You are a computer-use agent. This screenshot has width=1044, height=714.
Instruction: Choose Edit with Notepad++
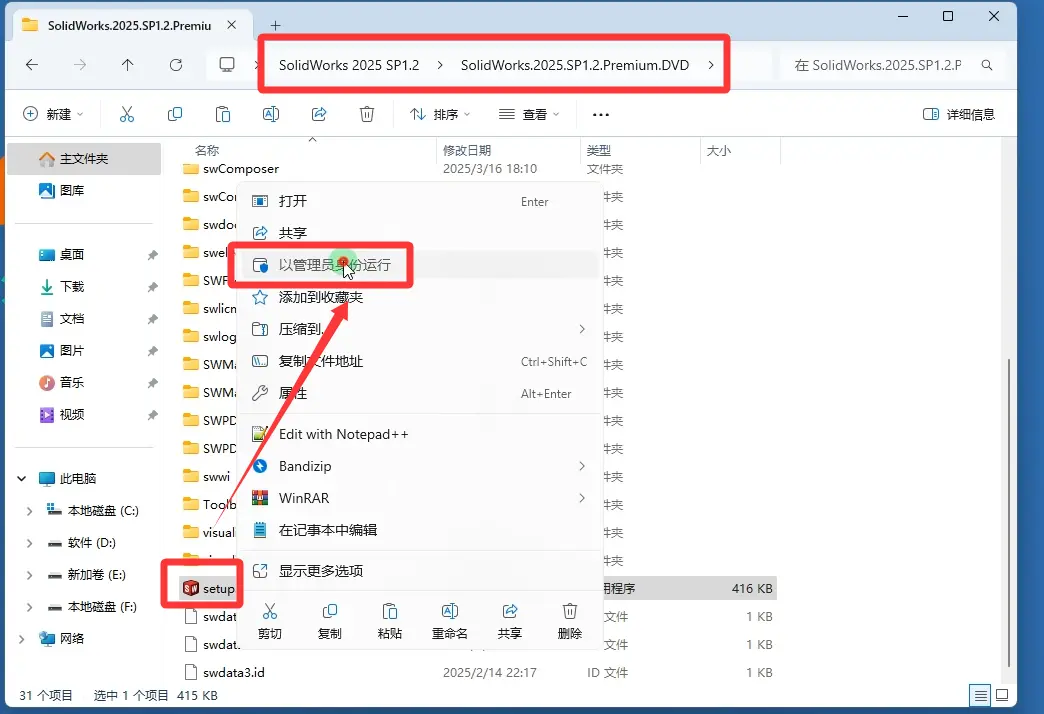[x=419, y=434]
